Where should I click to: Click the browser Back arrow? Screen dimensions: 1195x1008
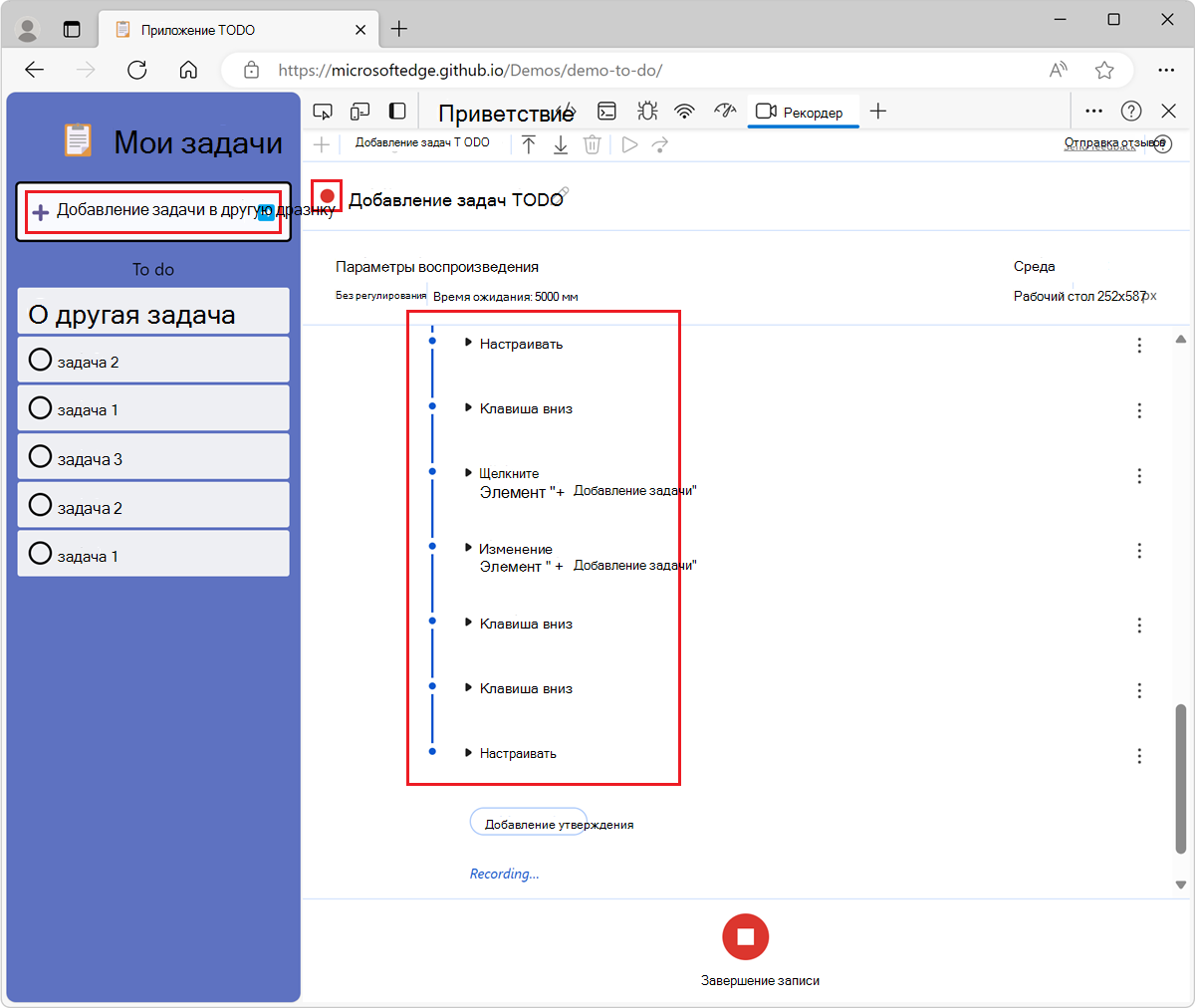coord(35,70)
